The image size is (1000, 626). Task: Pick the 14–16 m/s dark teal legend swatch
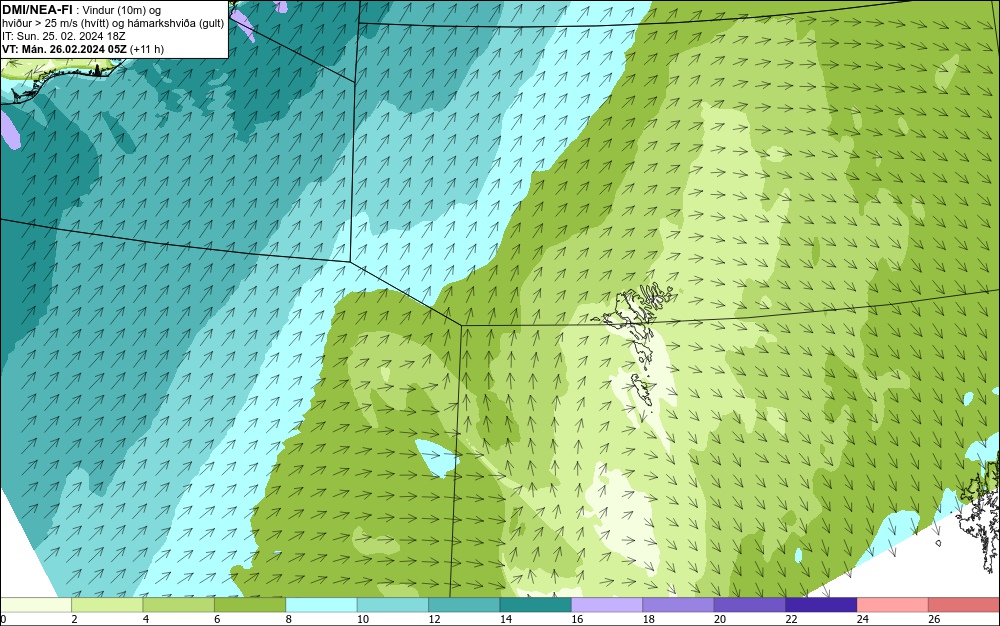coord(536,605)
